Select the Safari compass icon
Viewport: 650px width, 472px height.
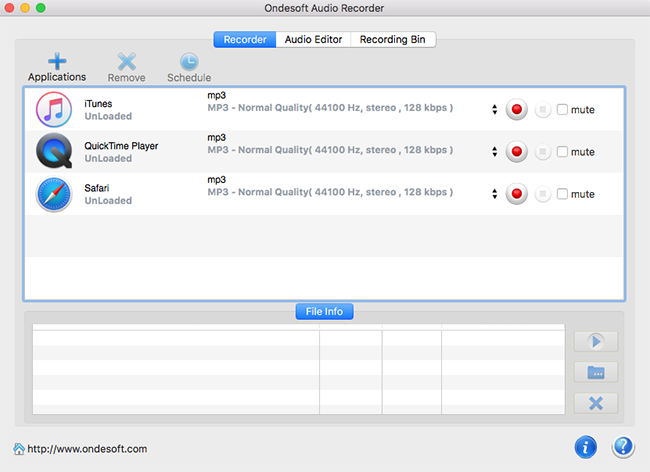(x=54, y=194)
